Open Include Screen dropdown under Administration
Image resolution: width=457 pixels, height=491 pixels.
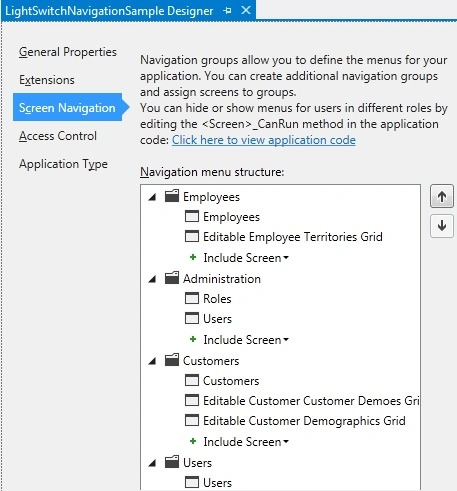(x=246, y=340)
